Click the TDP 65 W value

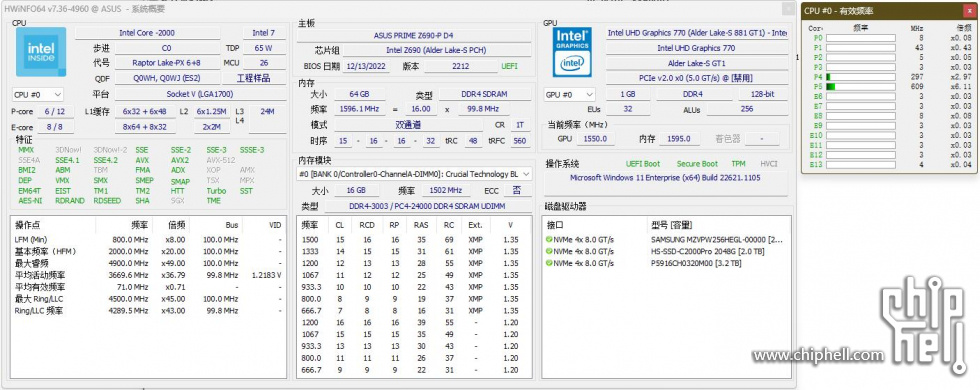click(264, 48)
